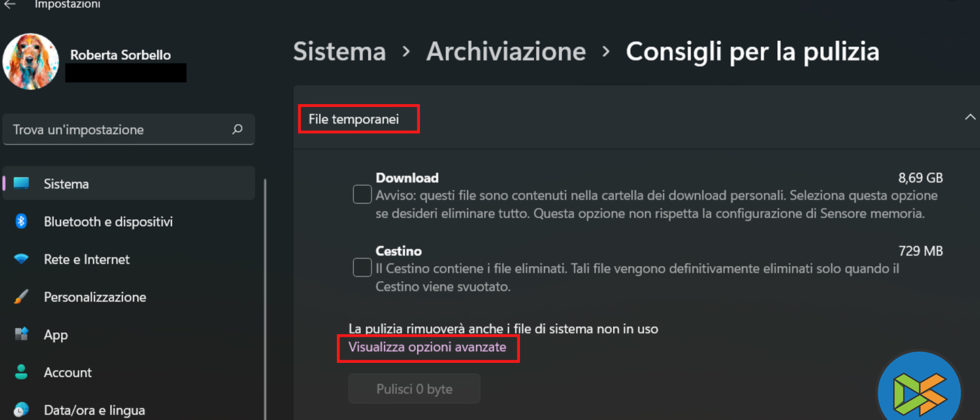The width and height of the screenshot is (980, 420).
Task: Click the Rete e Internet wifi icon
Action: 22,260
